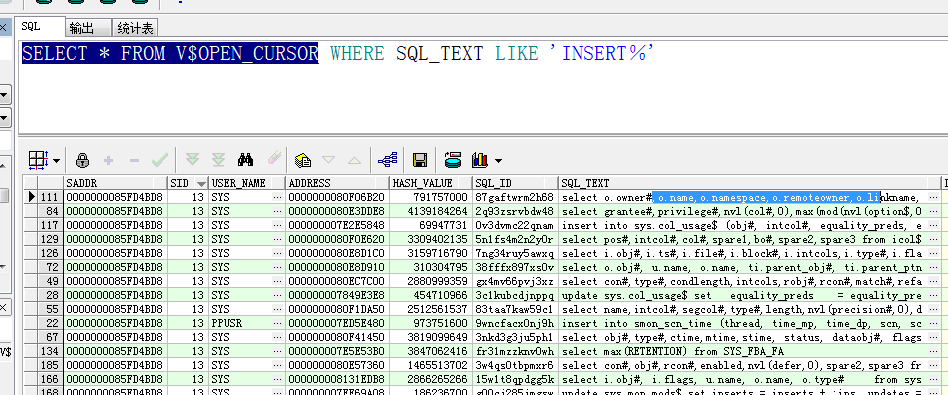
Task: Select row indicator 84
Action: click(x=51, y=211)
